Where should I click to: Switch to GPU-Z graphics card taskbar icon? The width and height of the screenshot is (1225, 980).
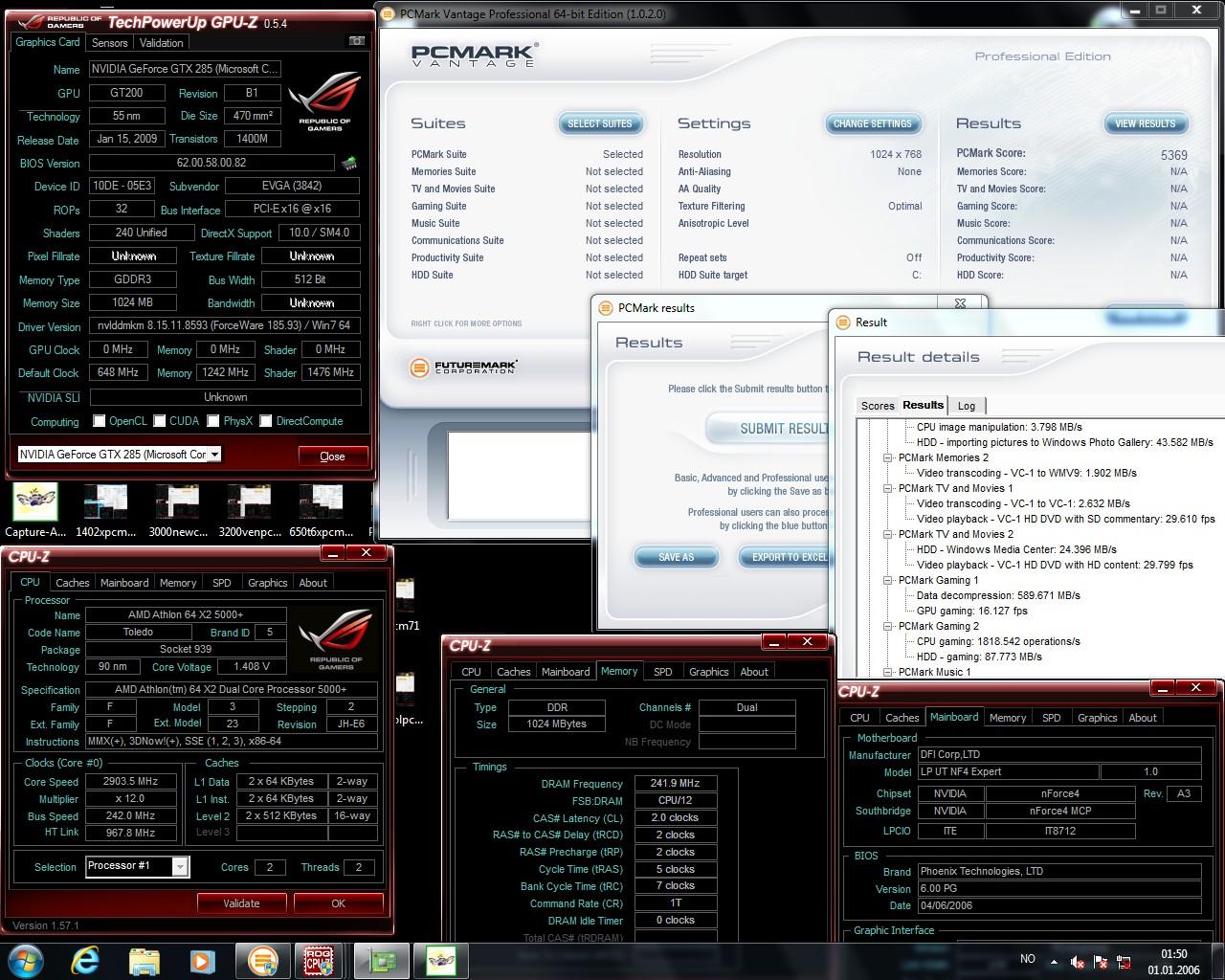[x=382, y=960]
